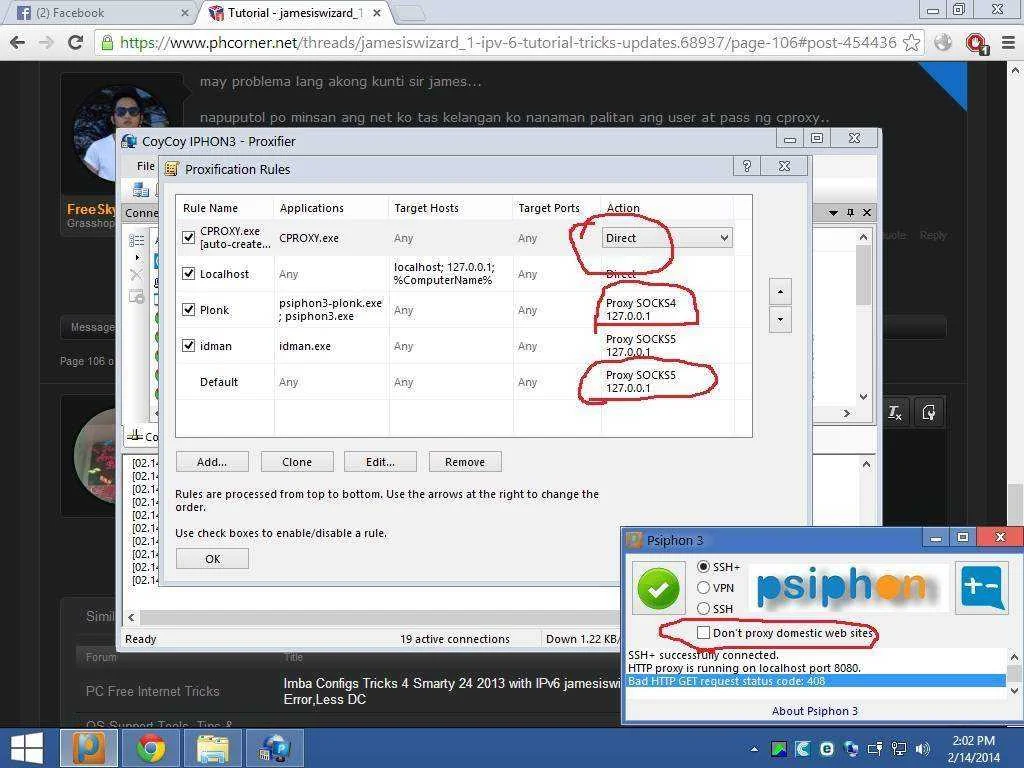
Task: Open Psiphon app in Windows taskbar
Action: [x=89, y=748]
